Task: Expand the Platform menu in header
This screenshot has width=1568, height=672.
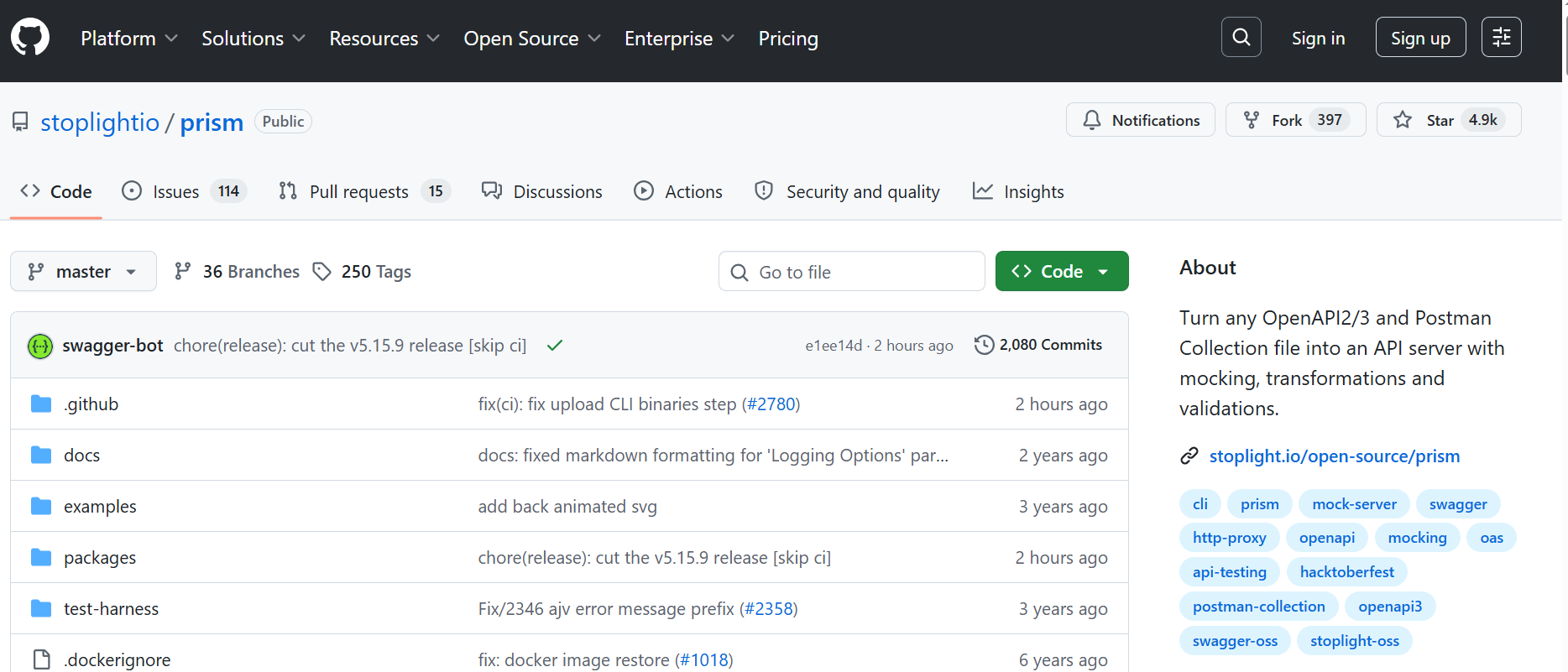Action: 128,39
